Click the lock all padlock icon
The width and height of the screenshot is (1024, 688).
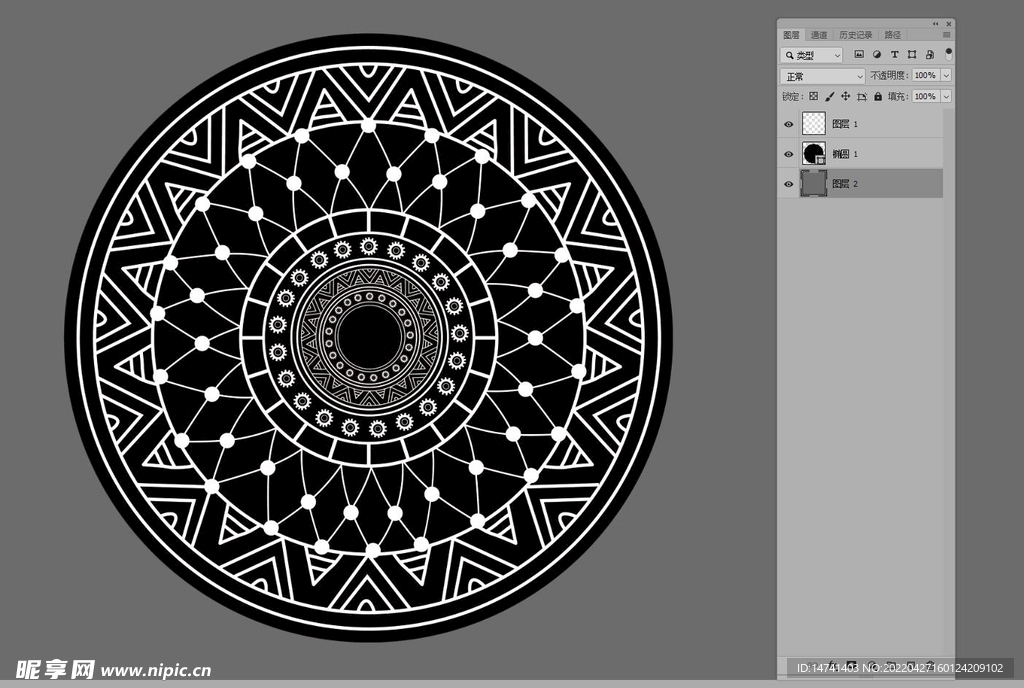pos(878,97)
